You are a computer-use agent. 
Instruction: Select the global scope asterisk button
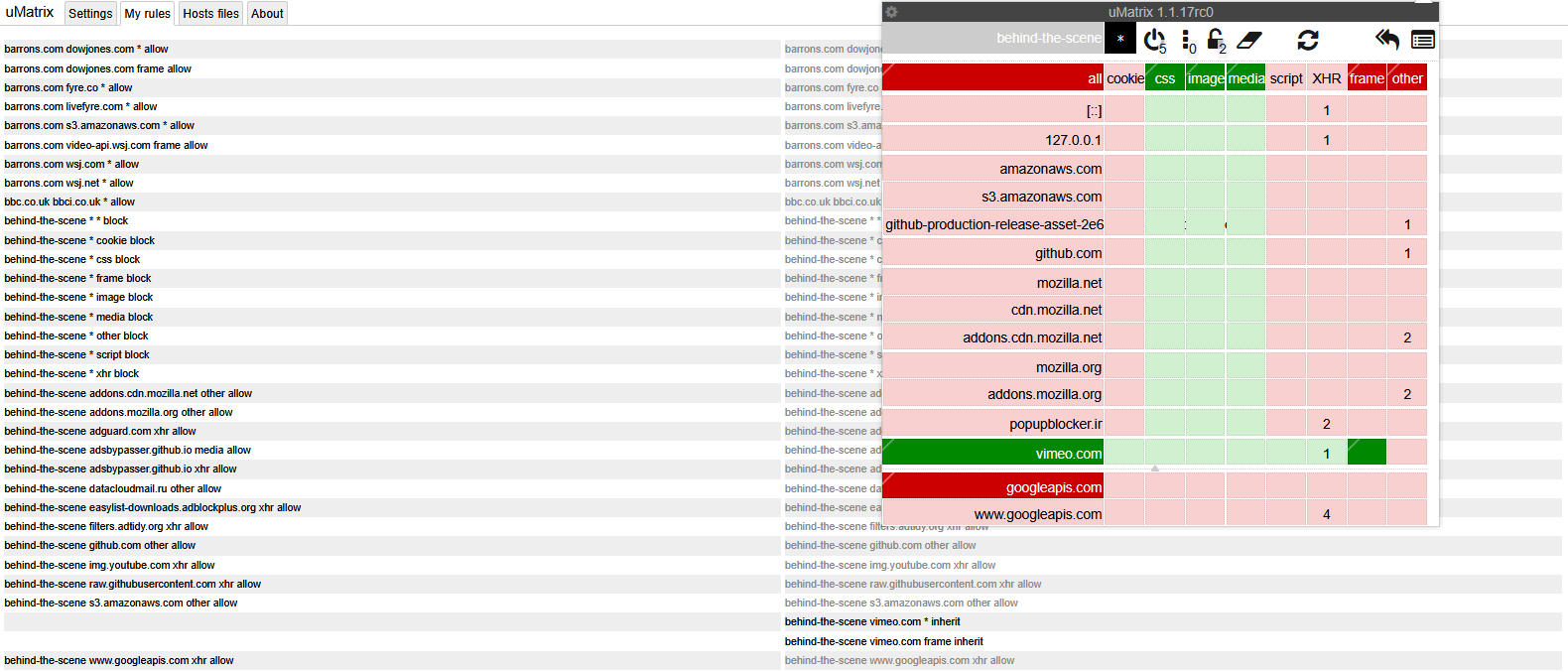coord(1120,39)
